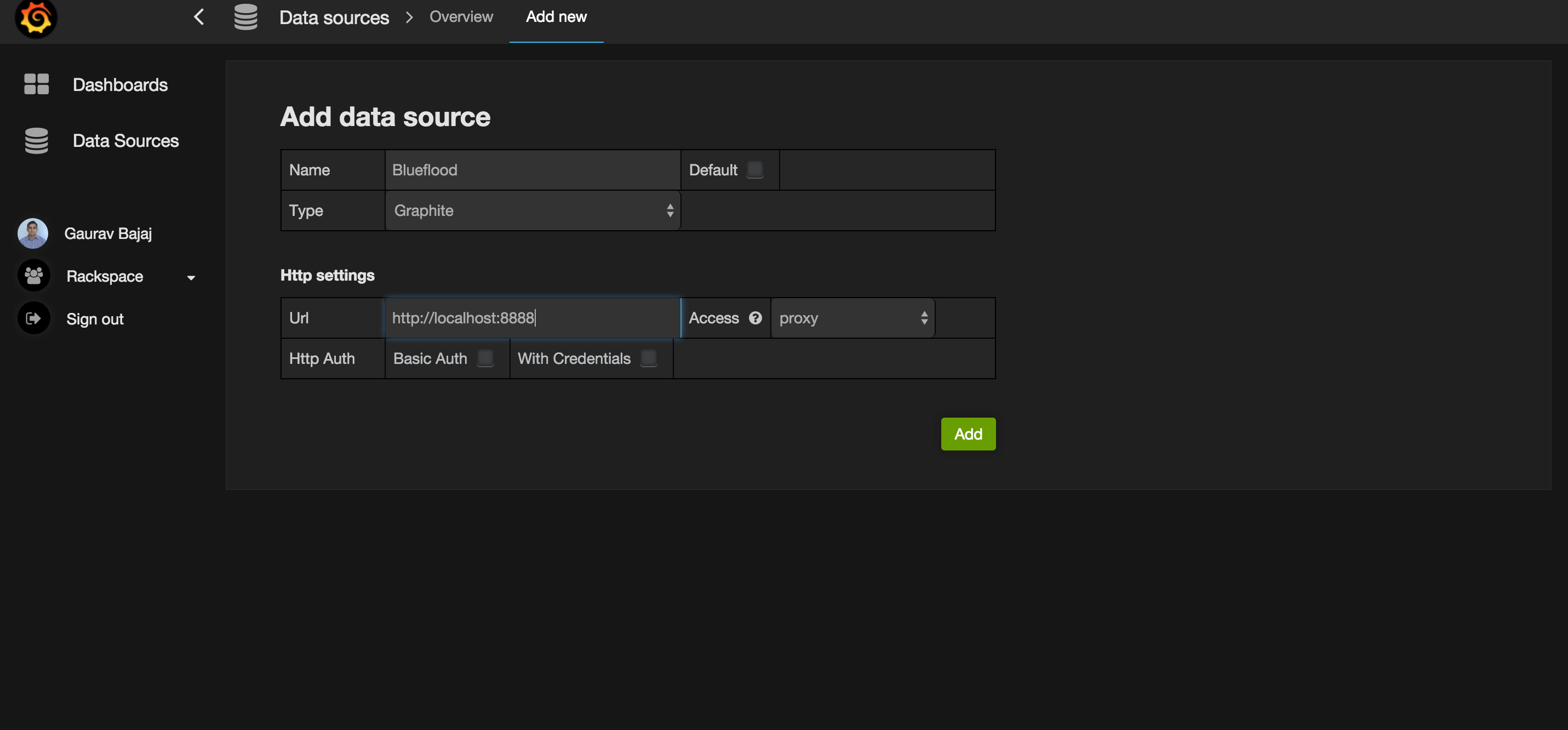Screen dimensions: 1568x730
Task: Switch to the Overview tab
Action: (461, 17)
